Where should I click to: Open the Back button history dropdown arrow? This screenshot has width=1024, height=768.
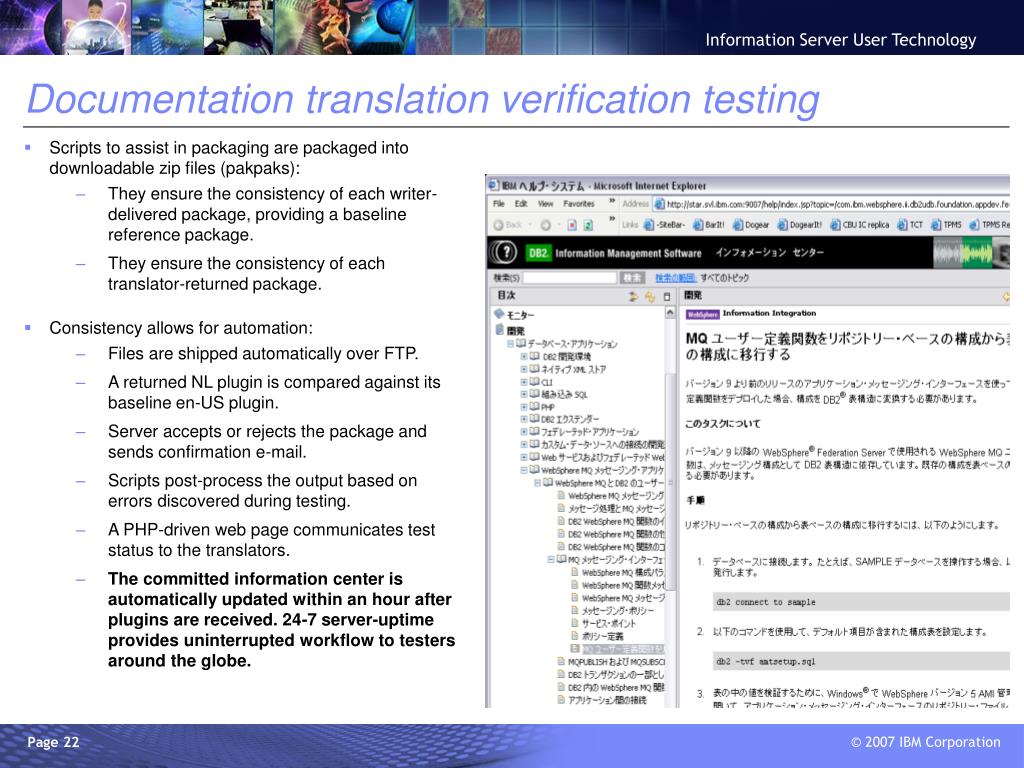530,225
